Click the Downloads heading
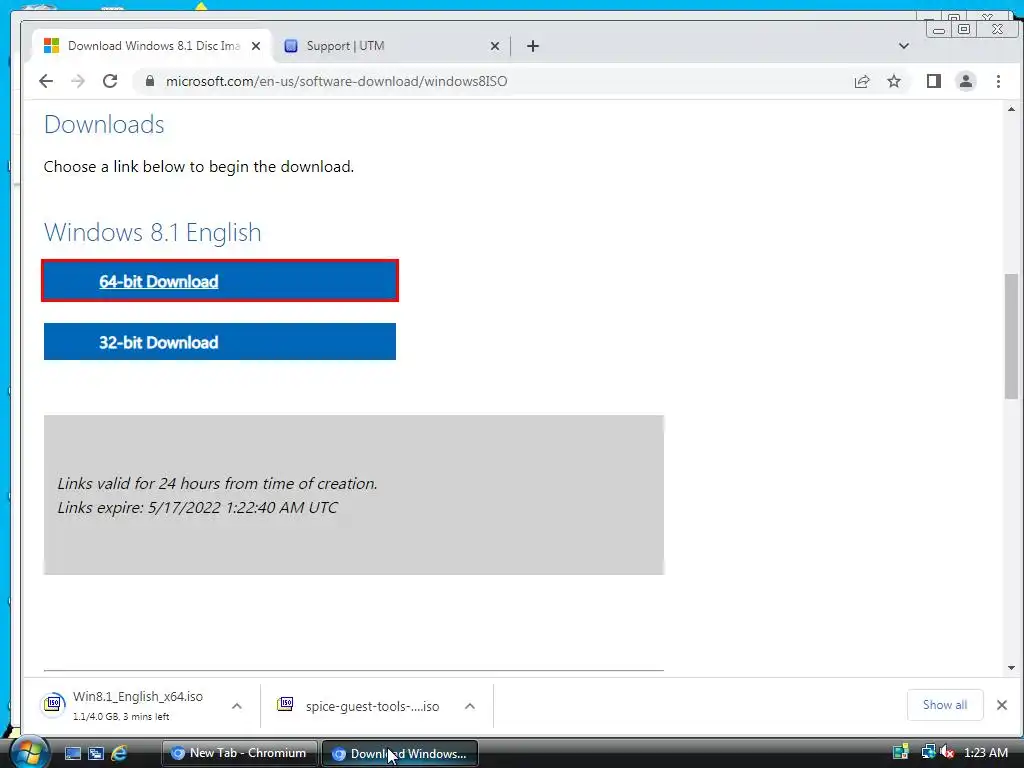 pyautogui.click(x=104, y=124)
